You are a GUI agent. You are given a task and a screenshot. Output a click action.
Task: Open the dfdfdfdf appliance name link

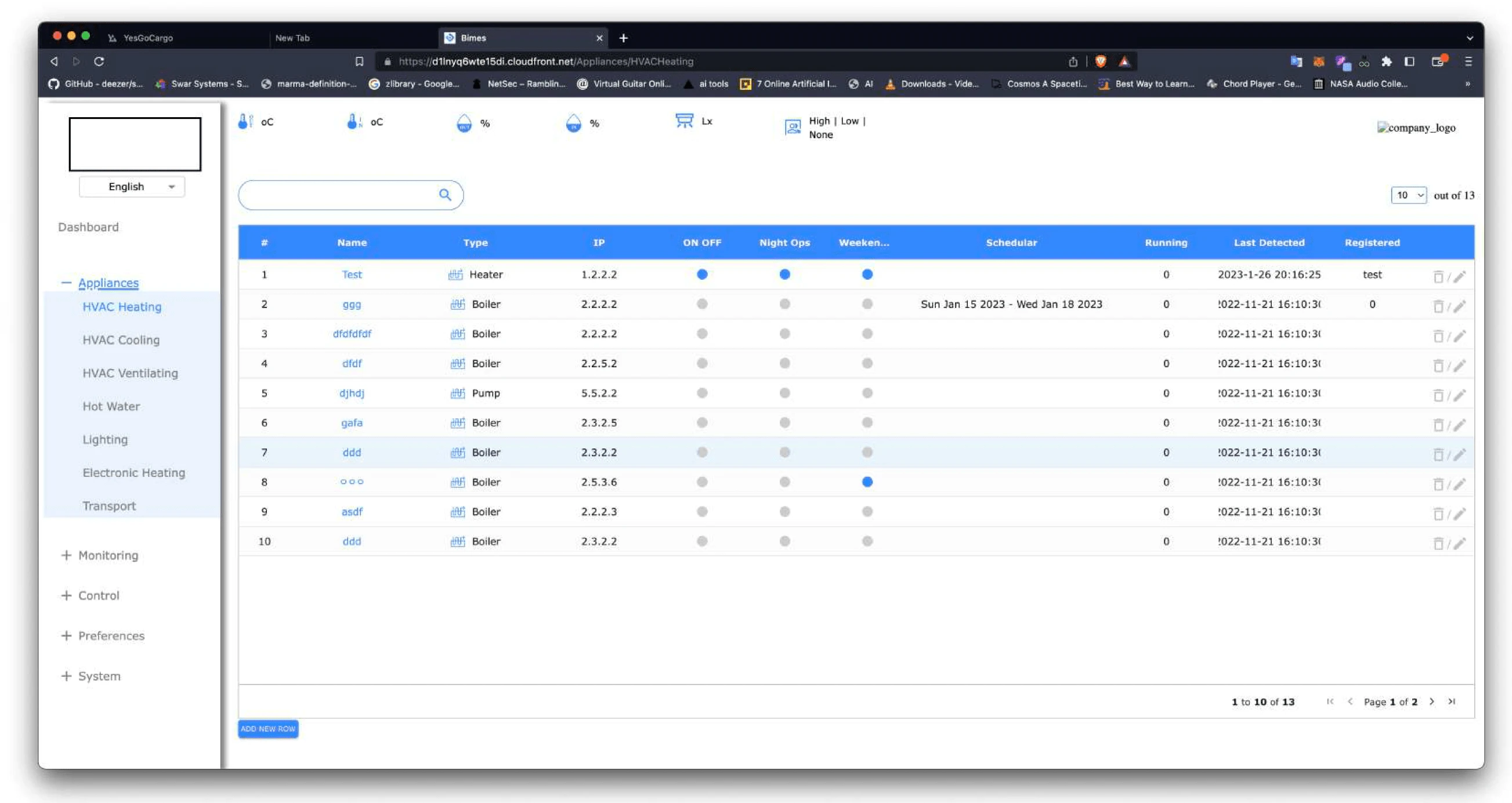click(352, 334)
